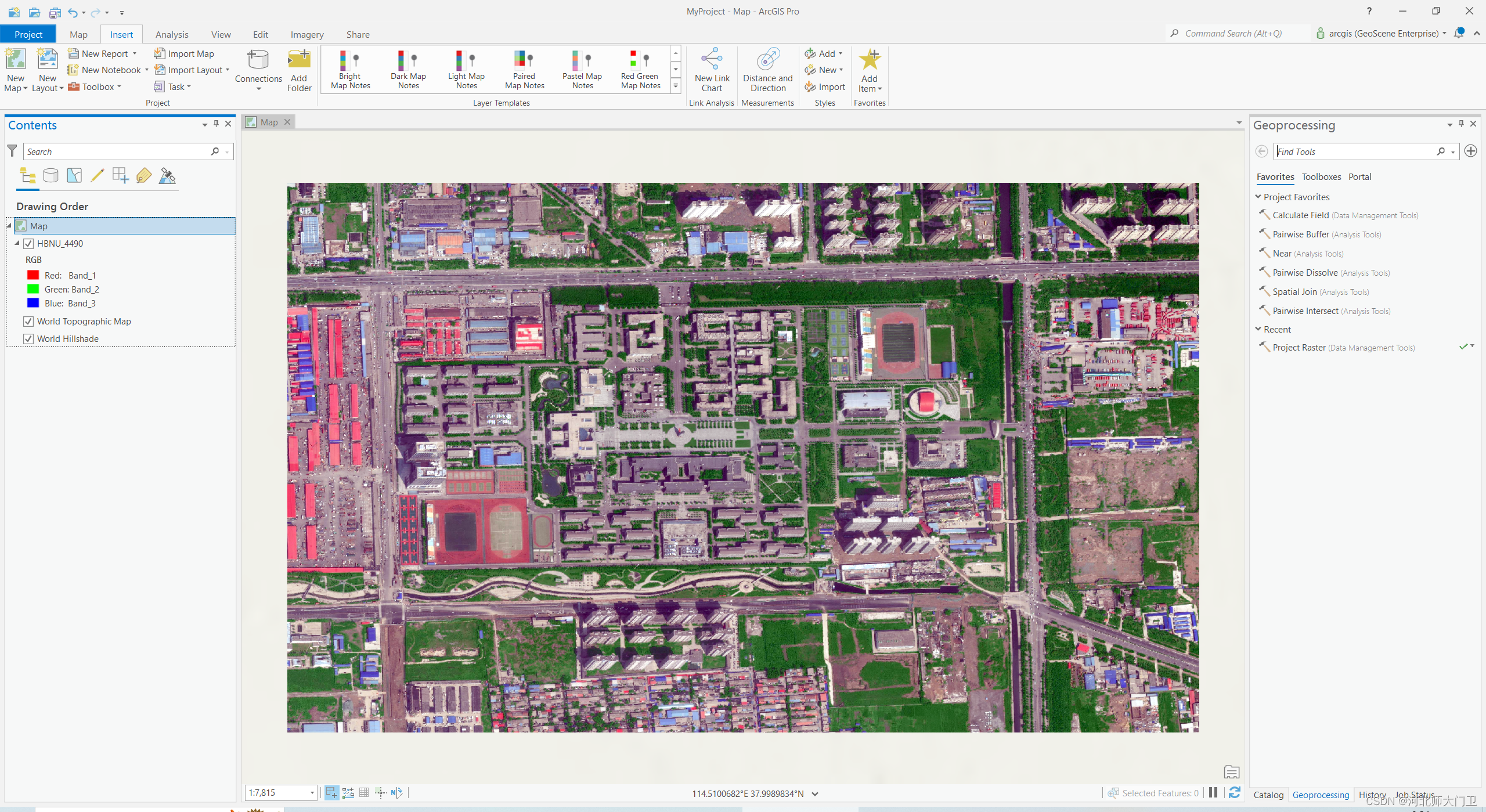This screenshot has width=1486, height=812.
Task: Open the Pairwise Buffer tool
Action: click(x=1300, y=234)
